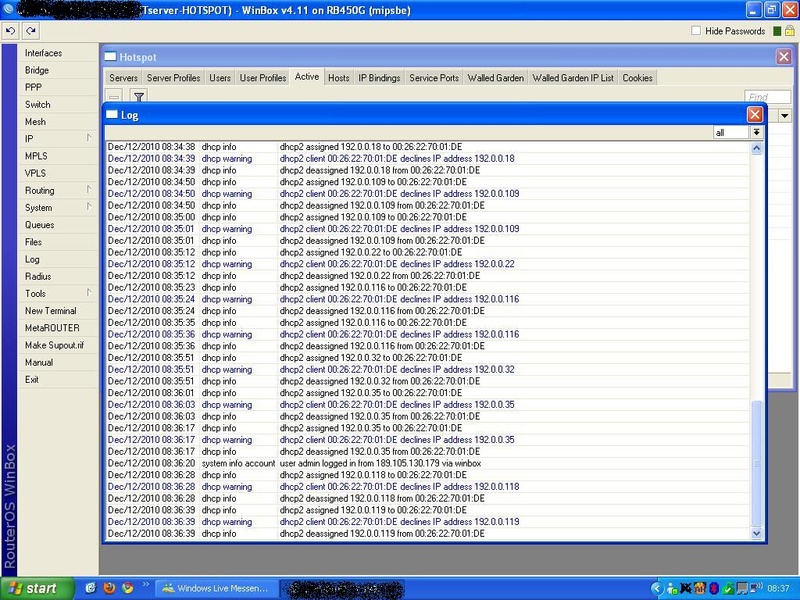Open the Manual menu item
Screen dimensions: 800x600
39,362
